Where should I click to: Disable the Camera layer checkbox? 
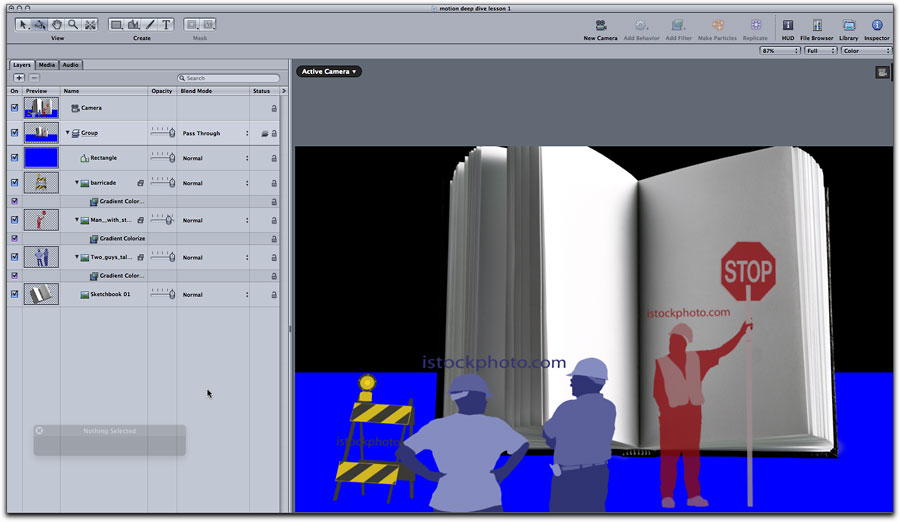point(14,107)
